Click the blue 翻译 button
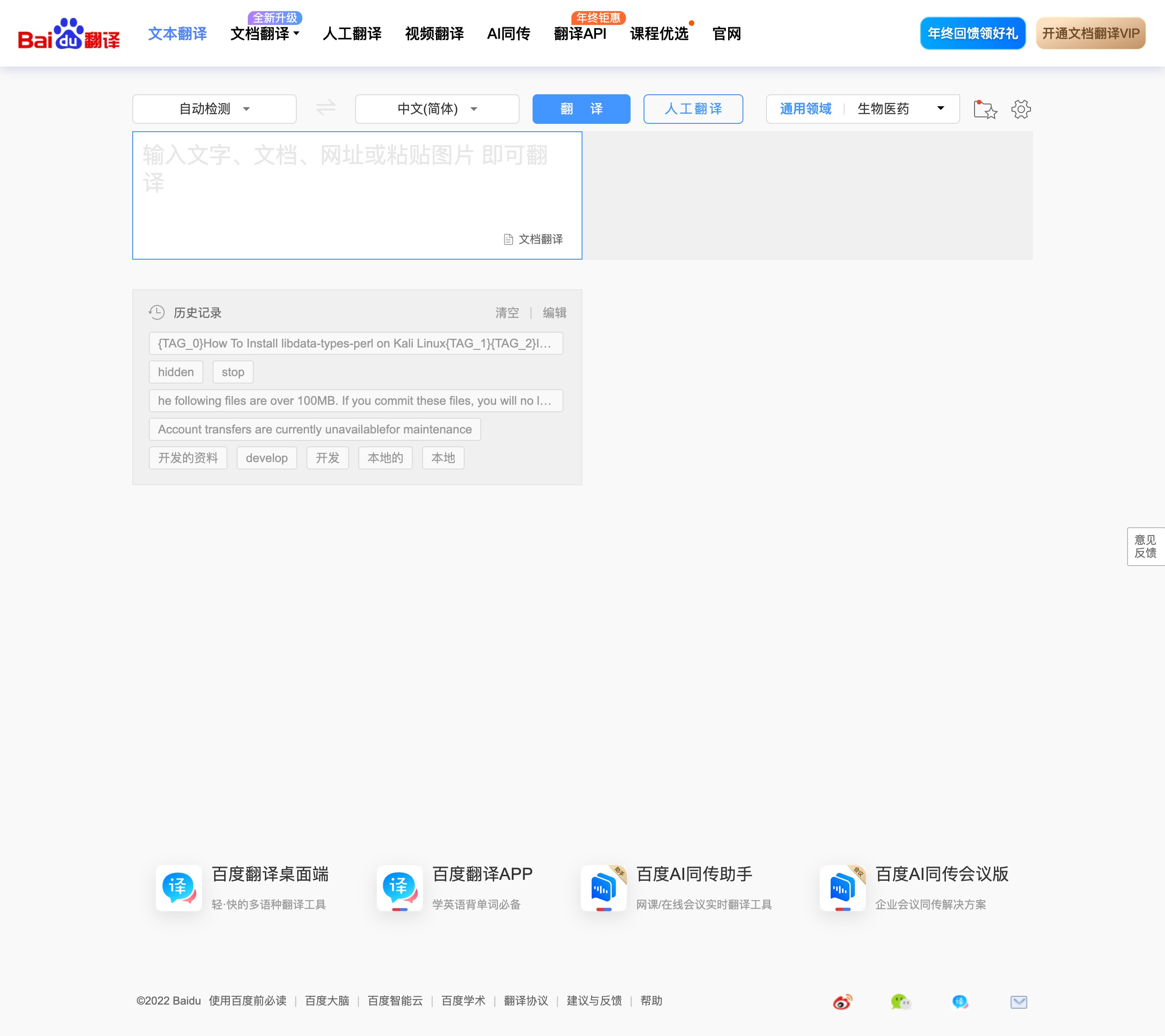1165x1036 pixels. (581, 109)
